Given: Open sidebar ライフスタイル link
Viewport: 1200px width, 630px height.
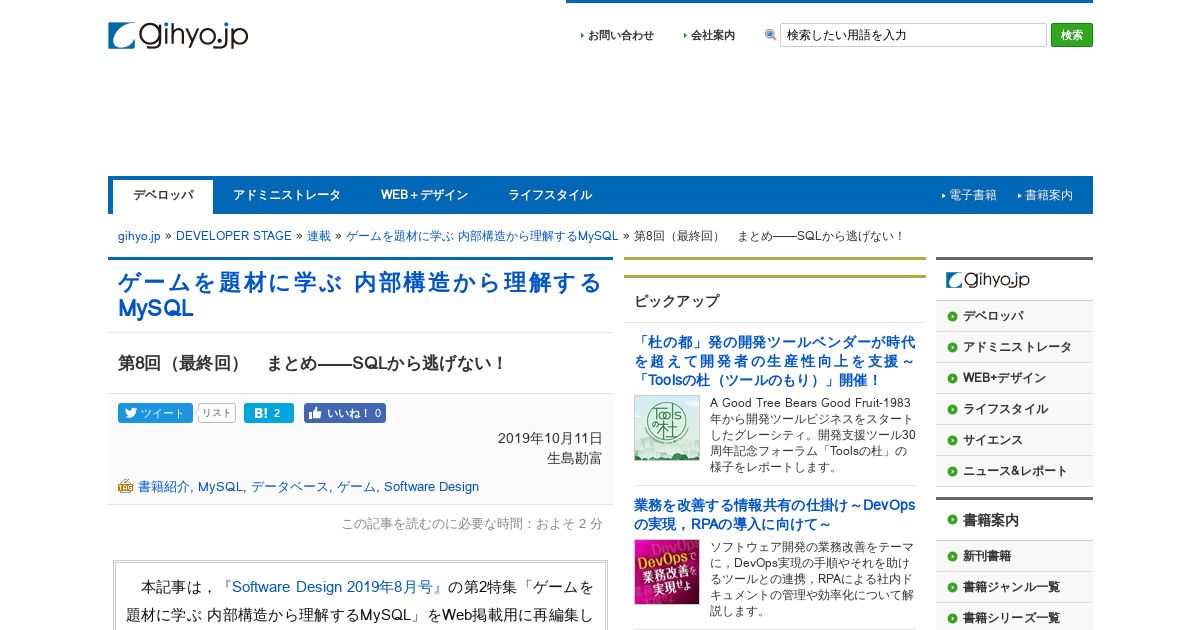Looking at the screenshot, I should (1005, 409).
